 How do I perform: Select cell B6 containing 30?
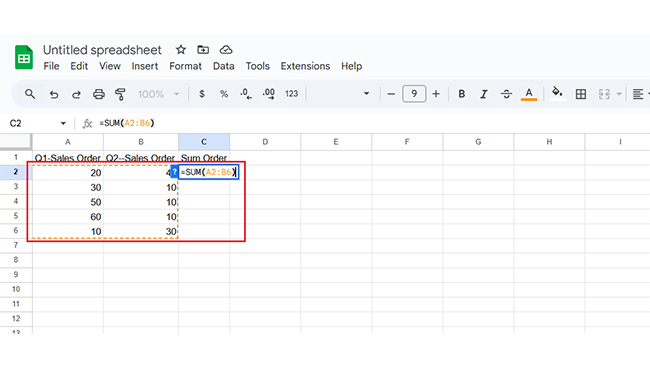tap(141, 231)
